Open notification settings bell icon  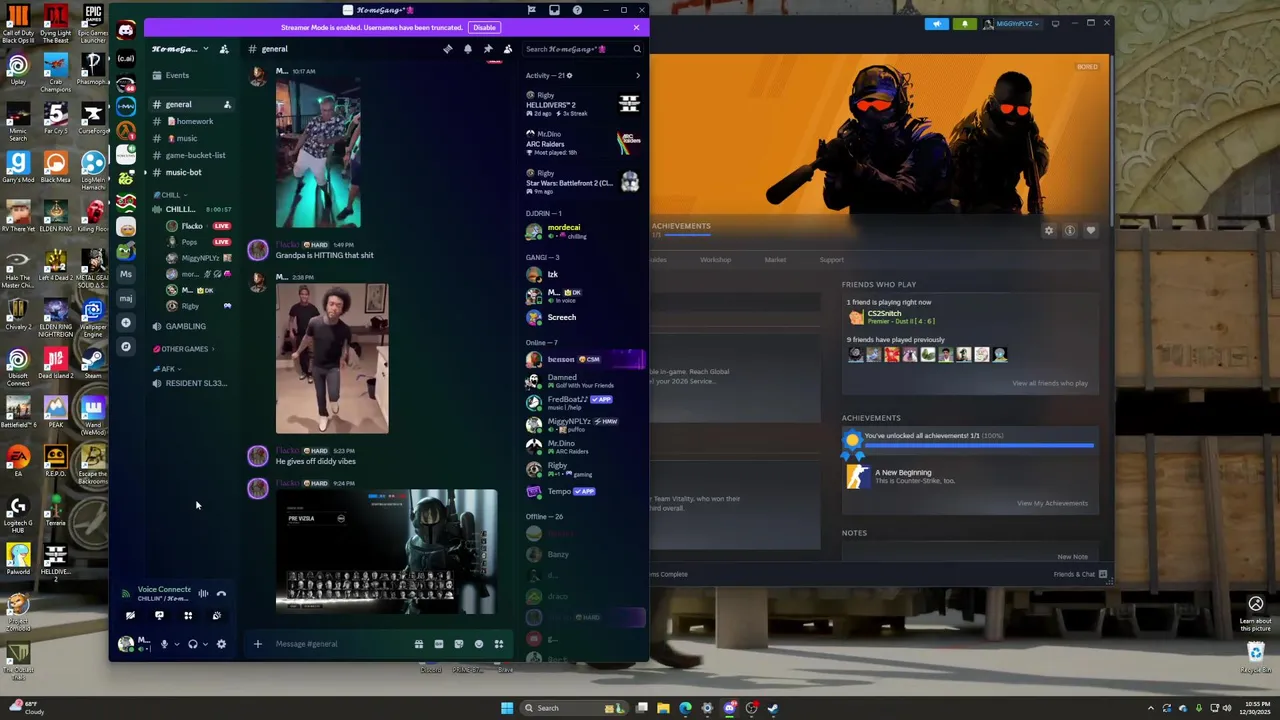467,49
